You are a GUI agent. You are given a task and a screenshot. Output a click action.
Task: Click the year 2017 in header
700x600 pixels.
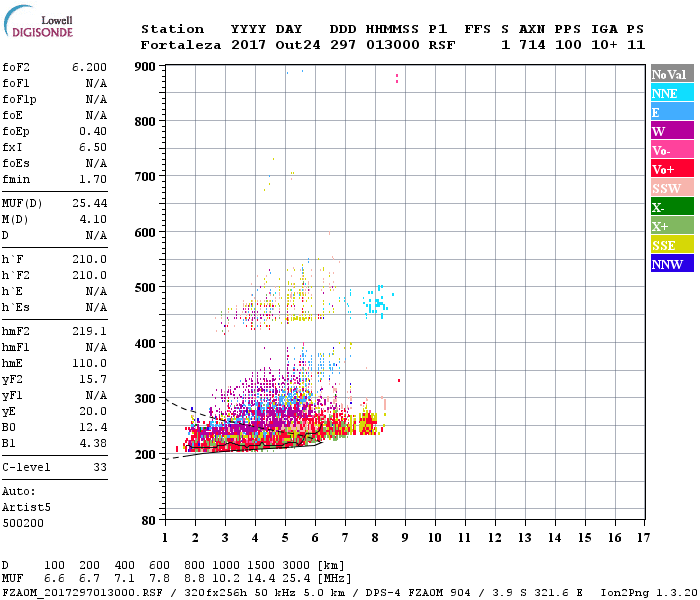tap(248, 45)
